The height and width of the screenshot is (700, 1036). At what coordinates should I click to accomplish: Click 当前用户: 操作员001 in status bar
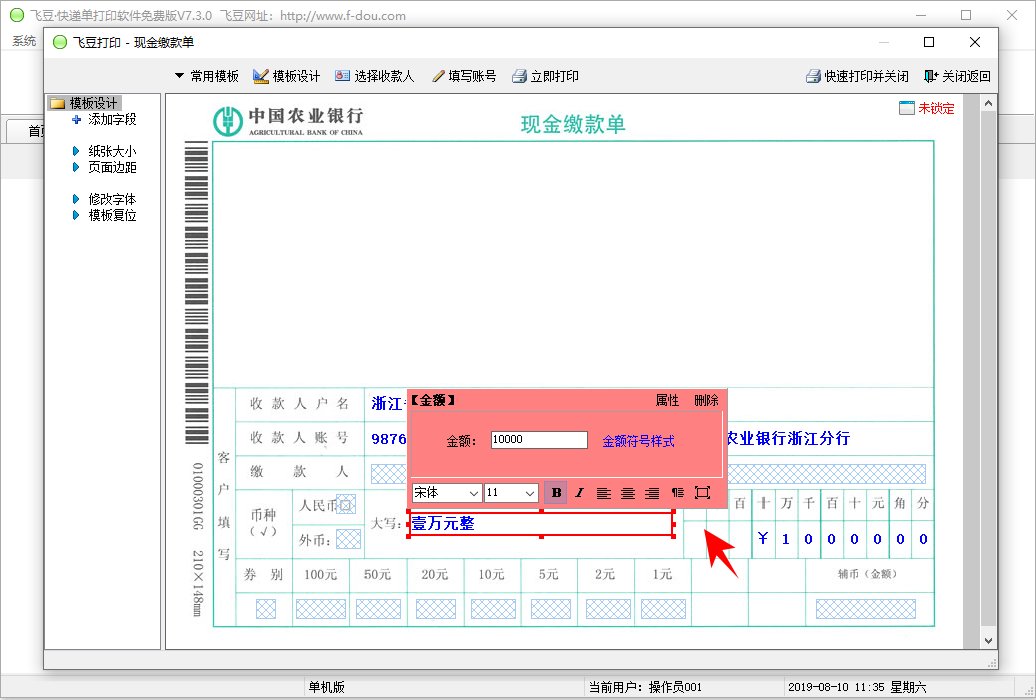645,687
